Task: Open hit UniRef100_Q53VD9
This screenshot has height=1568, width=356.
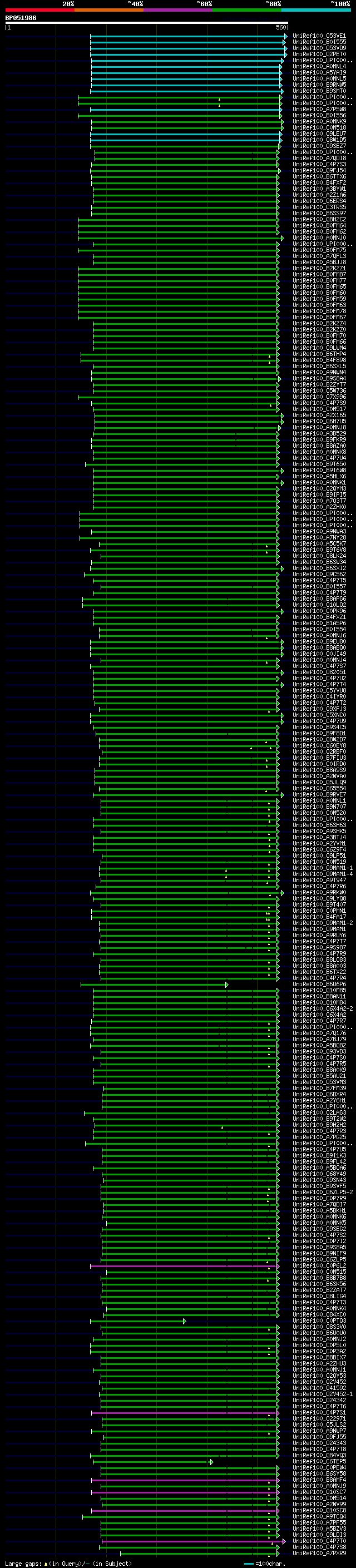Action: click(319, 48)
